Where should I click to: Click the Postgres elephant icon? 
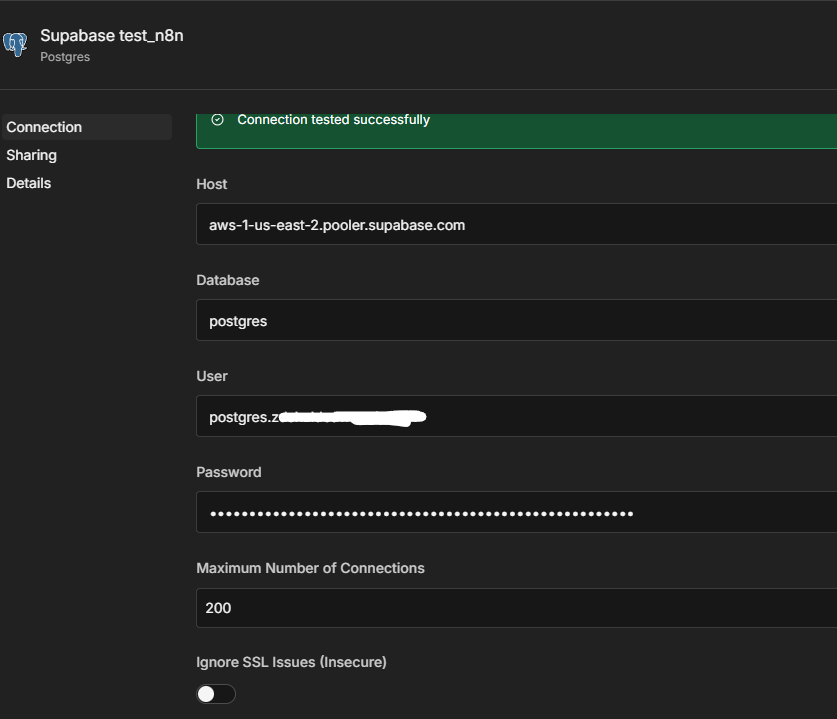click(x=15, y=44)
